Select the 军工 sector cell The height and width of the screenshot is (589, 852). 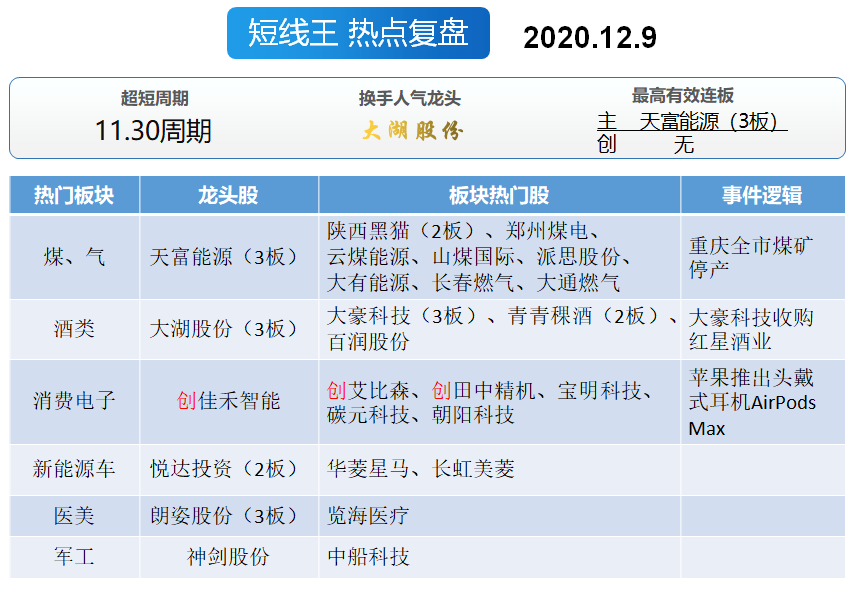click(74, 557)
